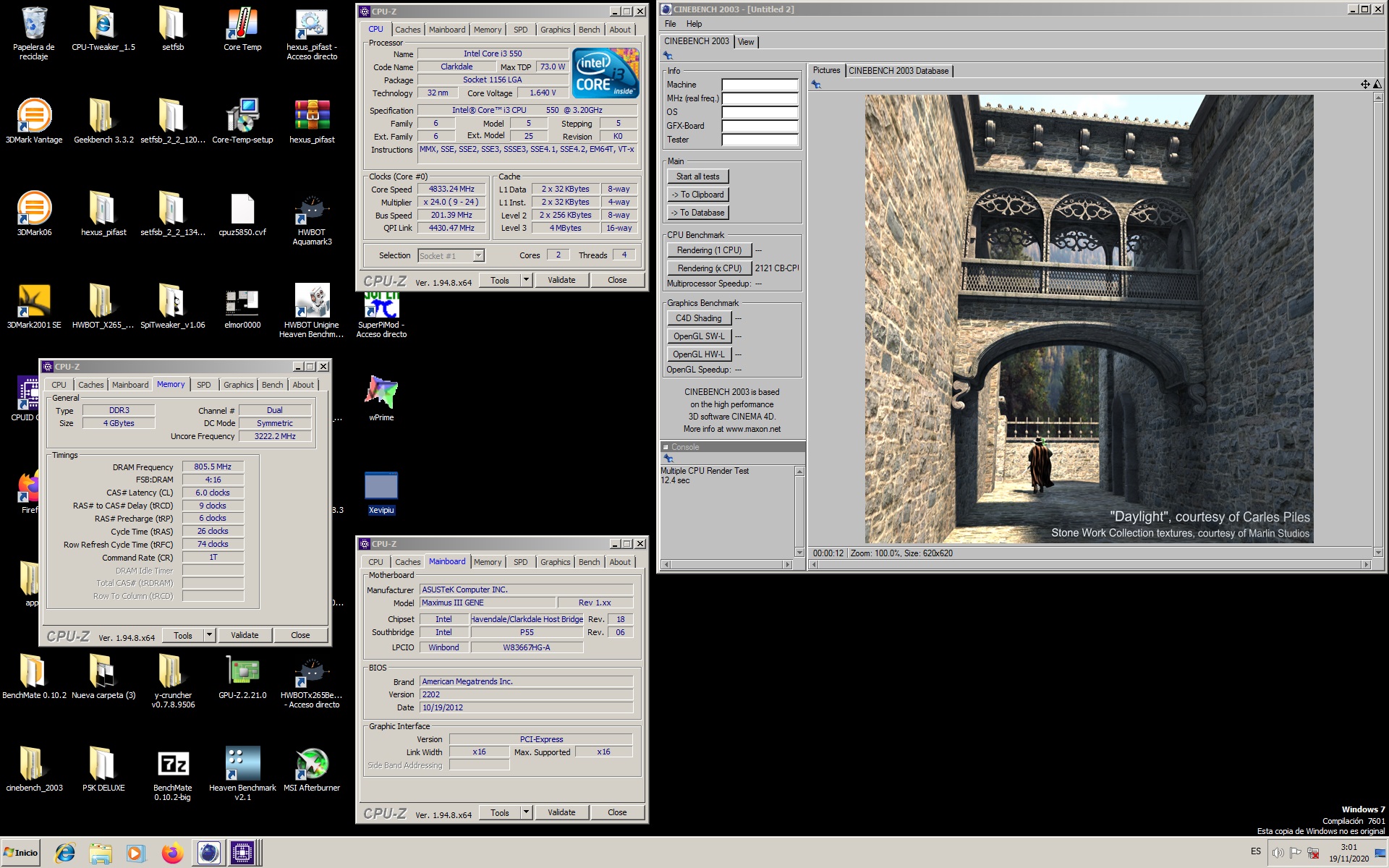
Task: Open Heaven Benchmark v2.1 shortcut
Action: click(242, 774)
